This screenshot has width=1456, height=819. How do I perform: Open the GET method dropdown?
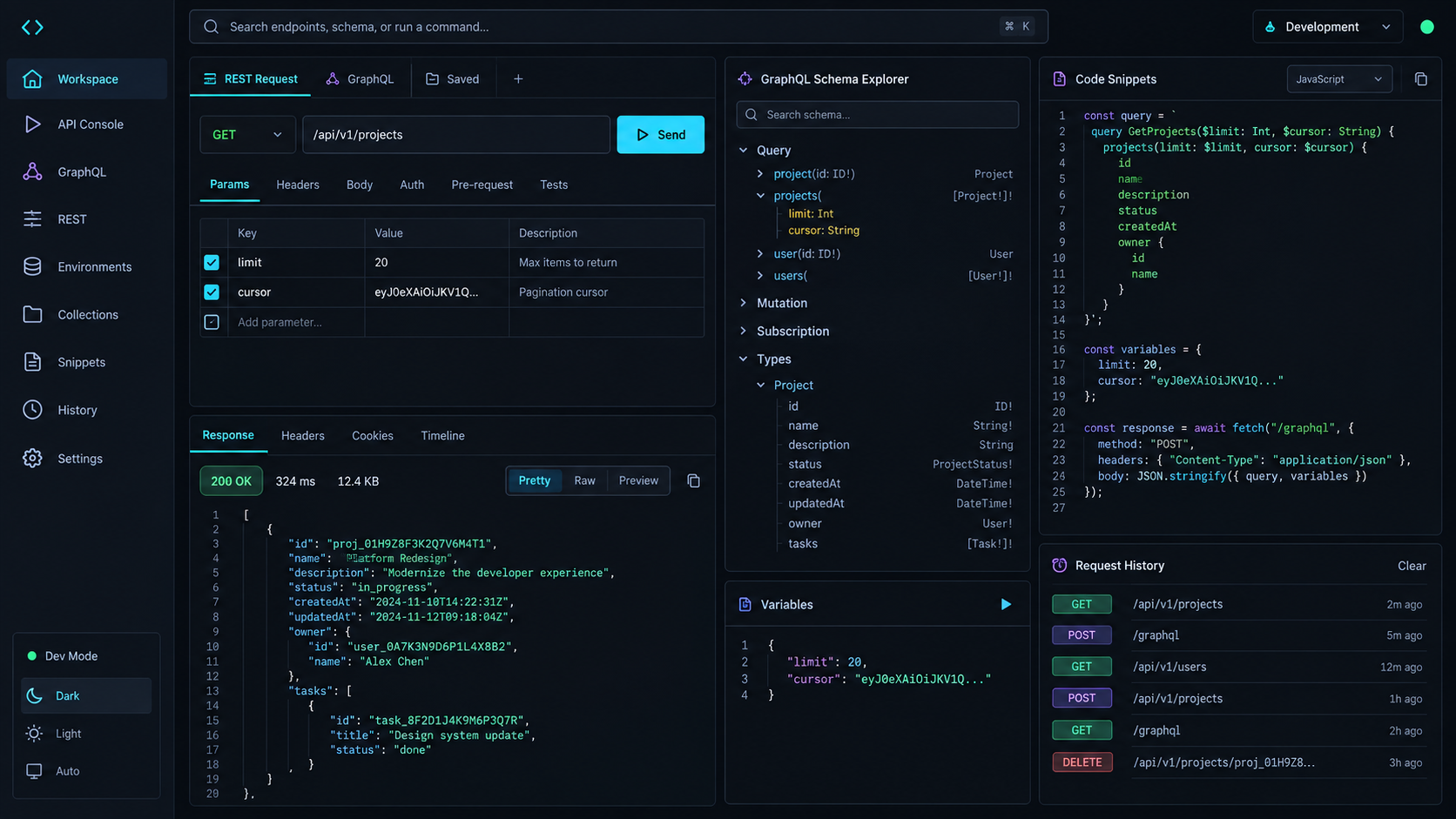[x=247, y=135]
